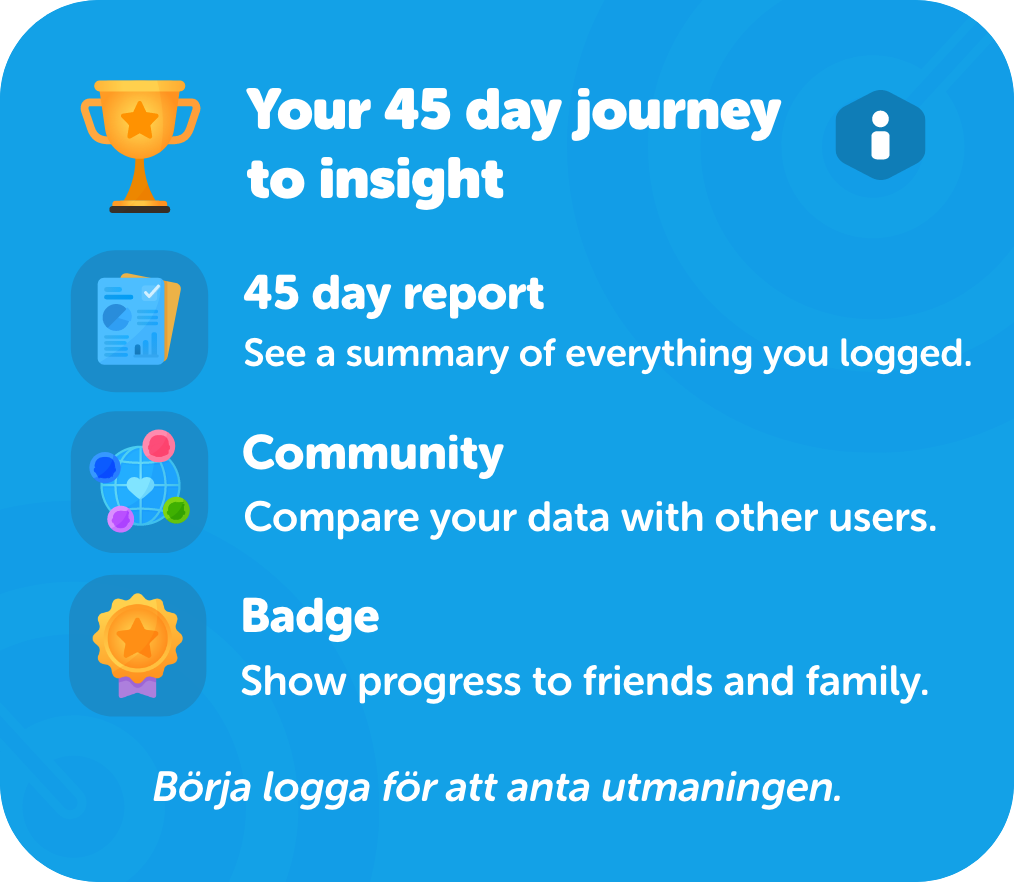Click 'See a summary of everything you logged'

click(x=607, y=353)
